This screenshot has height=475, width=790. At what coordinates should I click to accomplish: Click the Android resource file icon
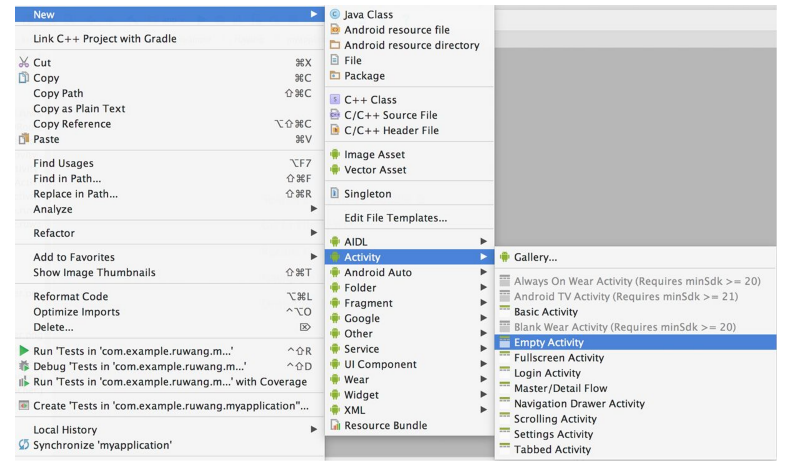[335, 30]
